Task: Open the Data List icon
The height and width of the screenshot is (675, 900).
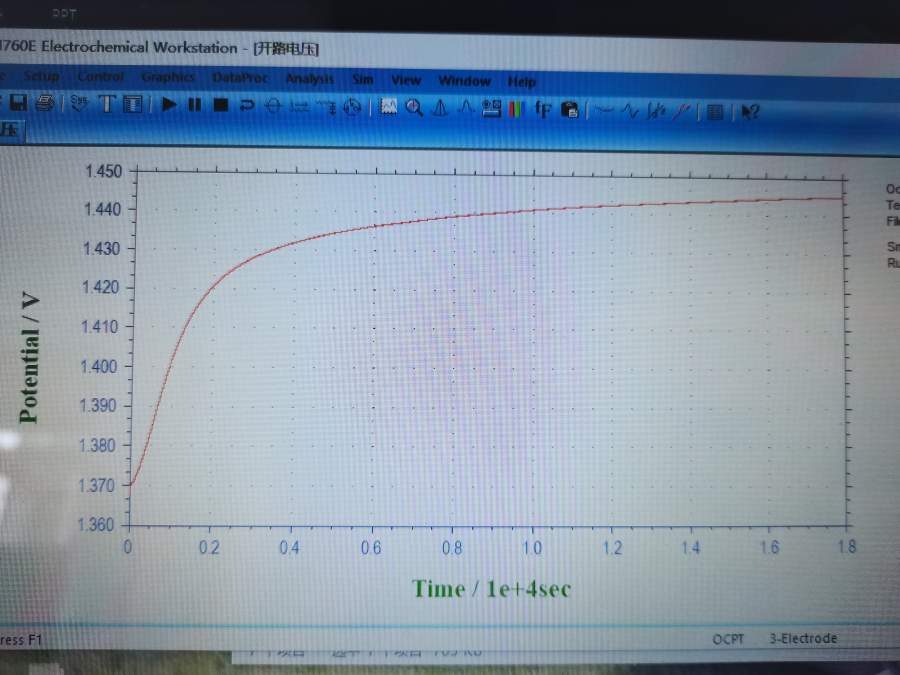Action: [715, 111]
